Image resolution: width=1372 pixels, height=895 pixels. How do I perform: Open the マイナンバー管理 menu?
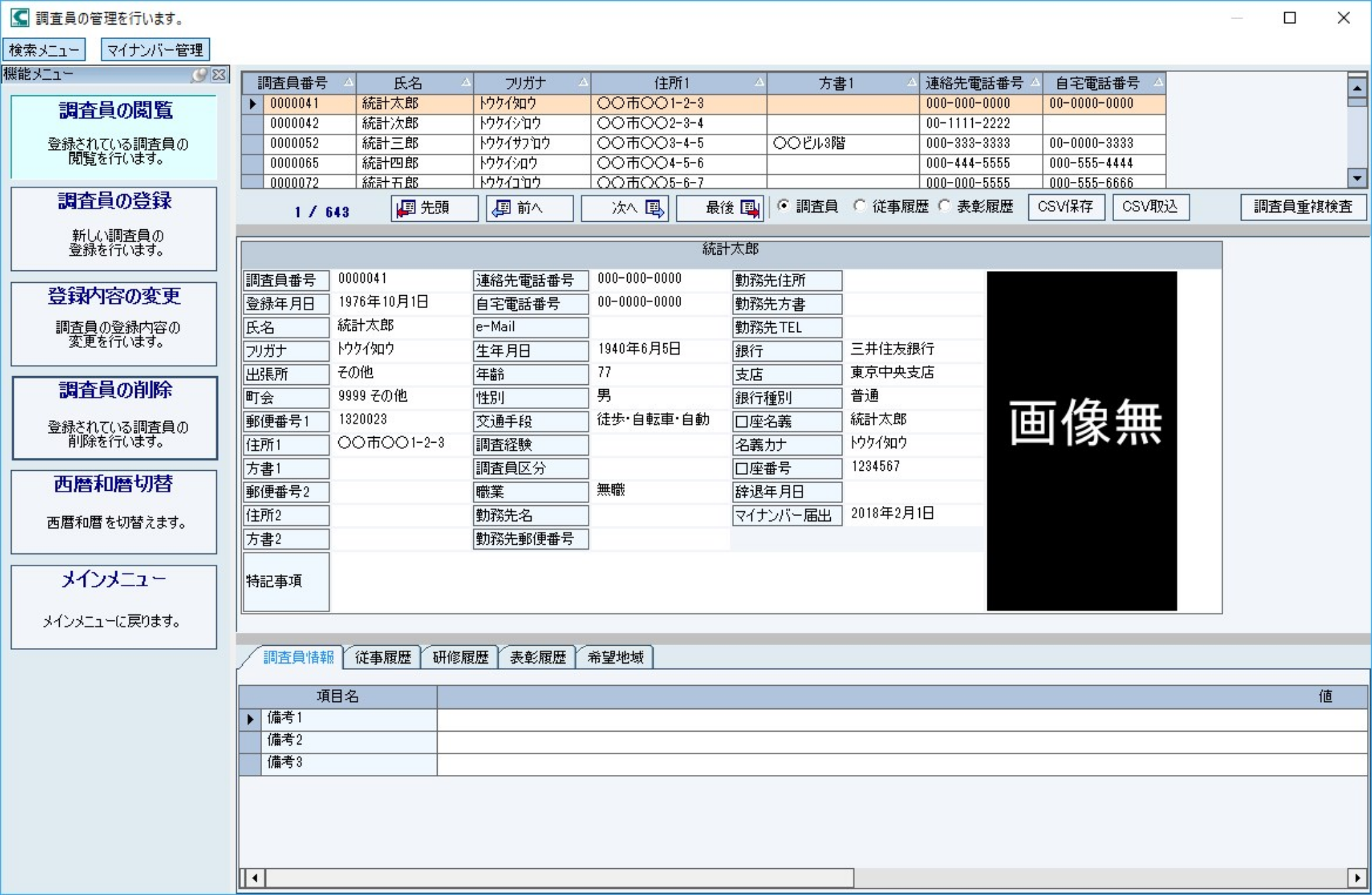(x=155, y=50)
